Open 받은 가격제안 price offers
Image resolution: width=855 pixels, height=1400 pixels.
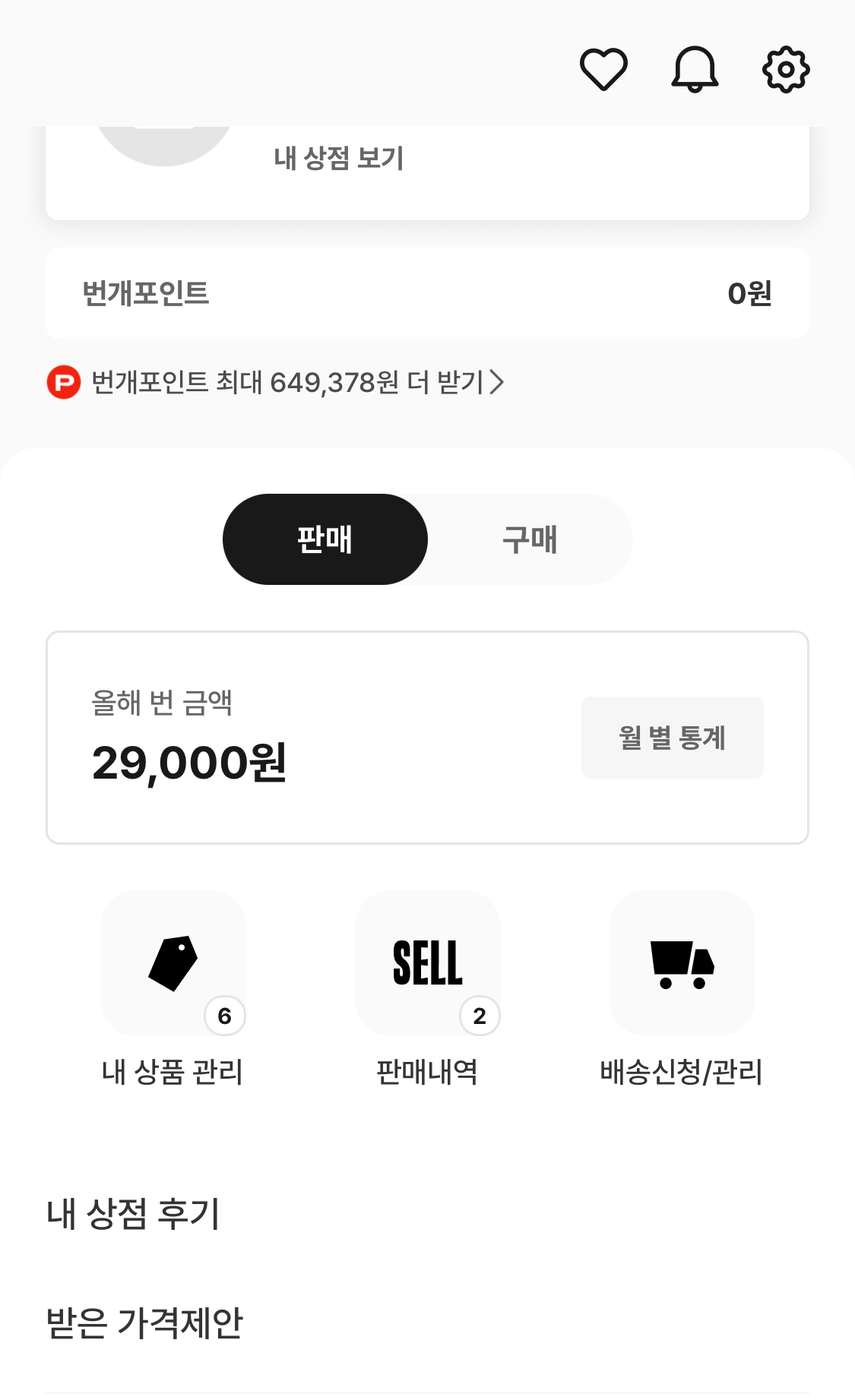[x=144, y=1323]
